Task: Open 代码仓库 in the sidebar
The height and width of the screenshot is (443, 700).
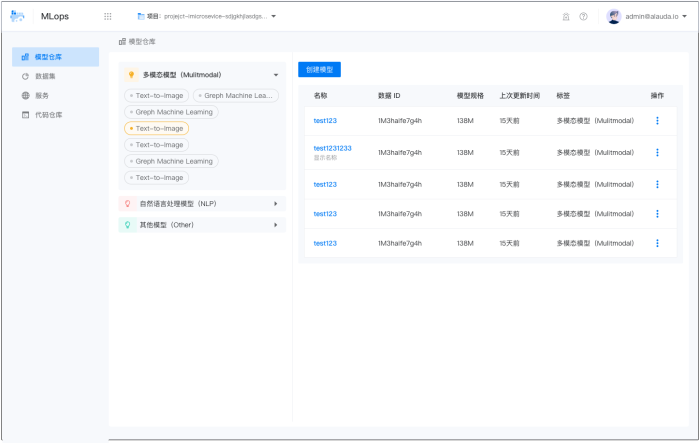Action: pyautogui.click(x=48, y=114)
